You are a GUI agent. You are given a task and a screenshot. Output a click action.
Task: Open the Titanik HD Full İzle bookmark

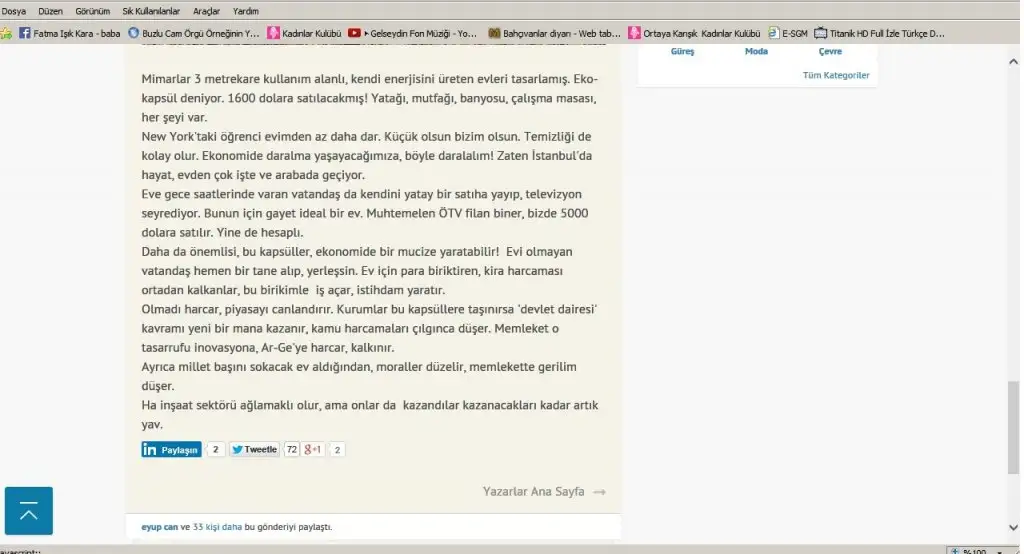[x=879, y=33]
